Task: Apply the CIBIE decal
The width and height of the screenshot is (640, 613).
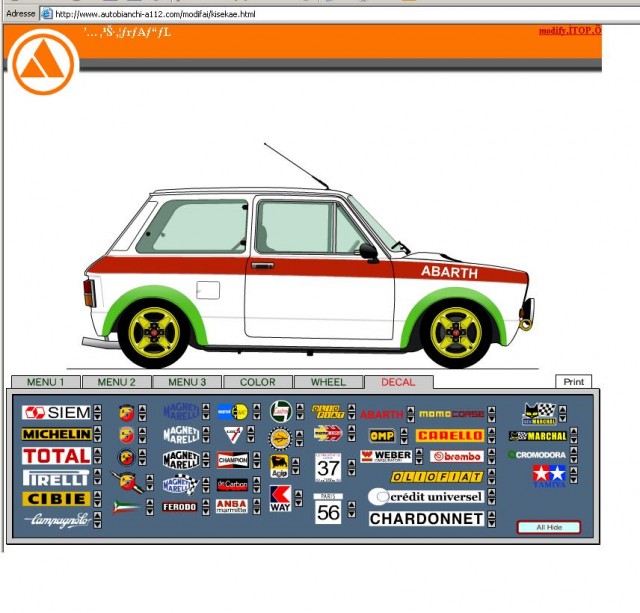Action: 56,499
